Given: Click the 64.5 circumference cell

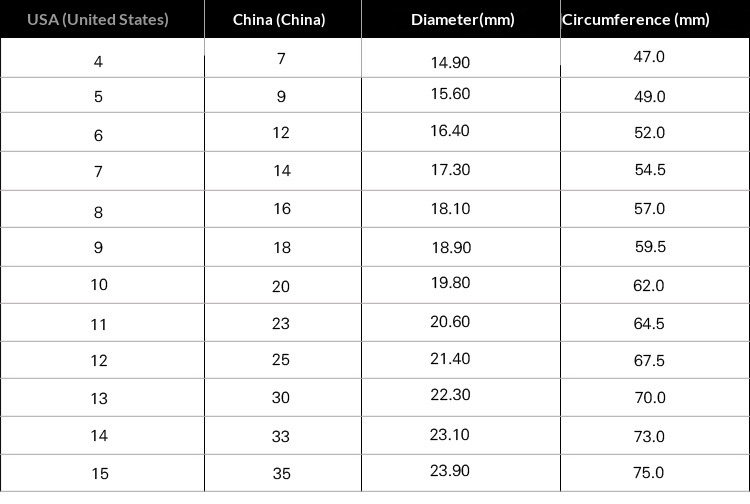Looking at the screenshot, I should click(x=649, y=324).
